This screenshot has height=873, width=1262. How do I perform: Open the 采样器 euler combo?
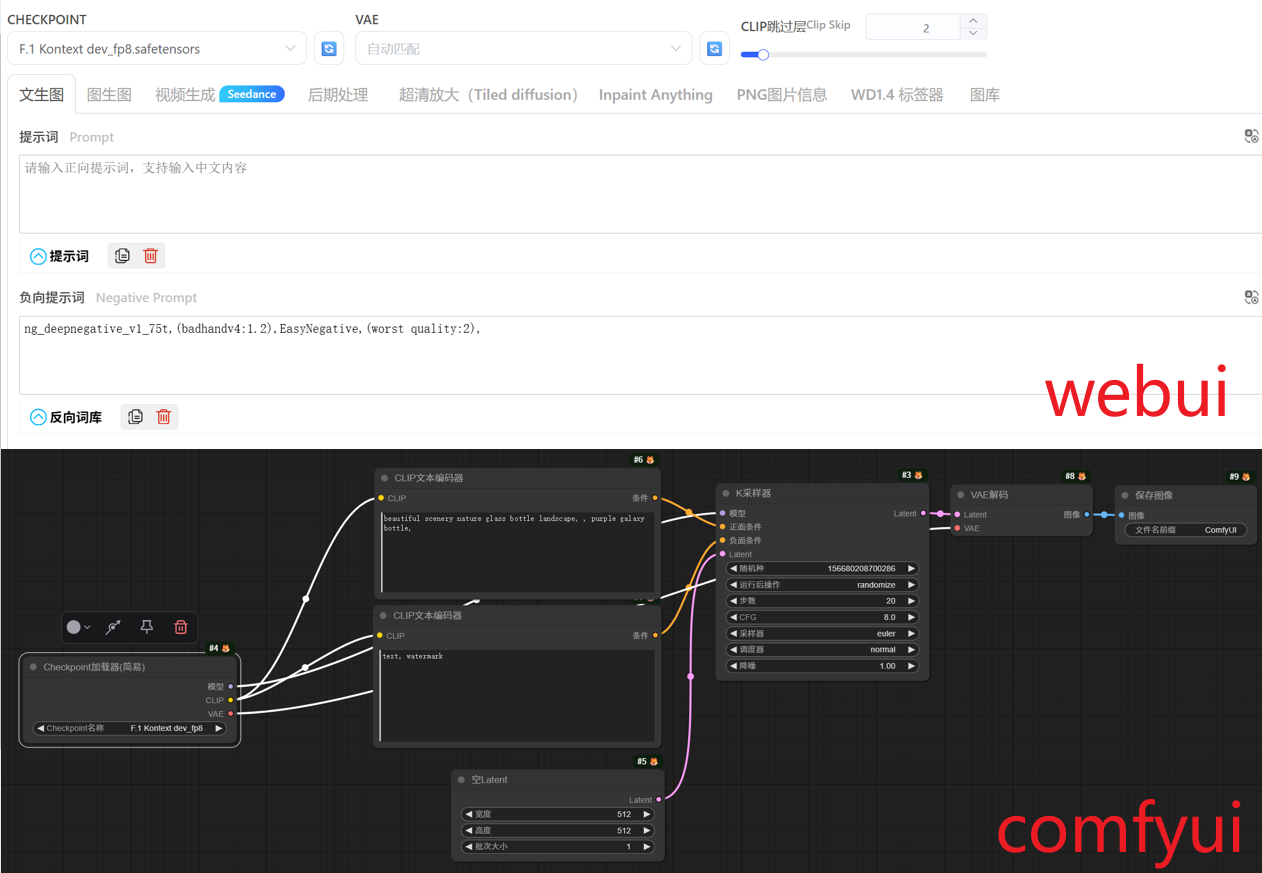(822, 633)
